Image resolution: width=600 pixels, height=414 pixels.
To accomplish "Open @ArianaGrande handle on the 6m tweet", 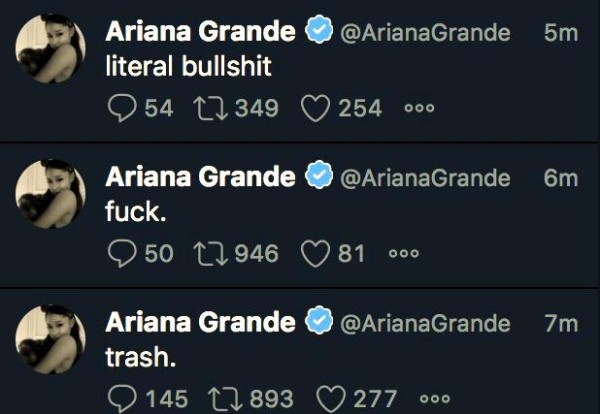I will (425, 178).
